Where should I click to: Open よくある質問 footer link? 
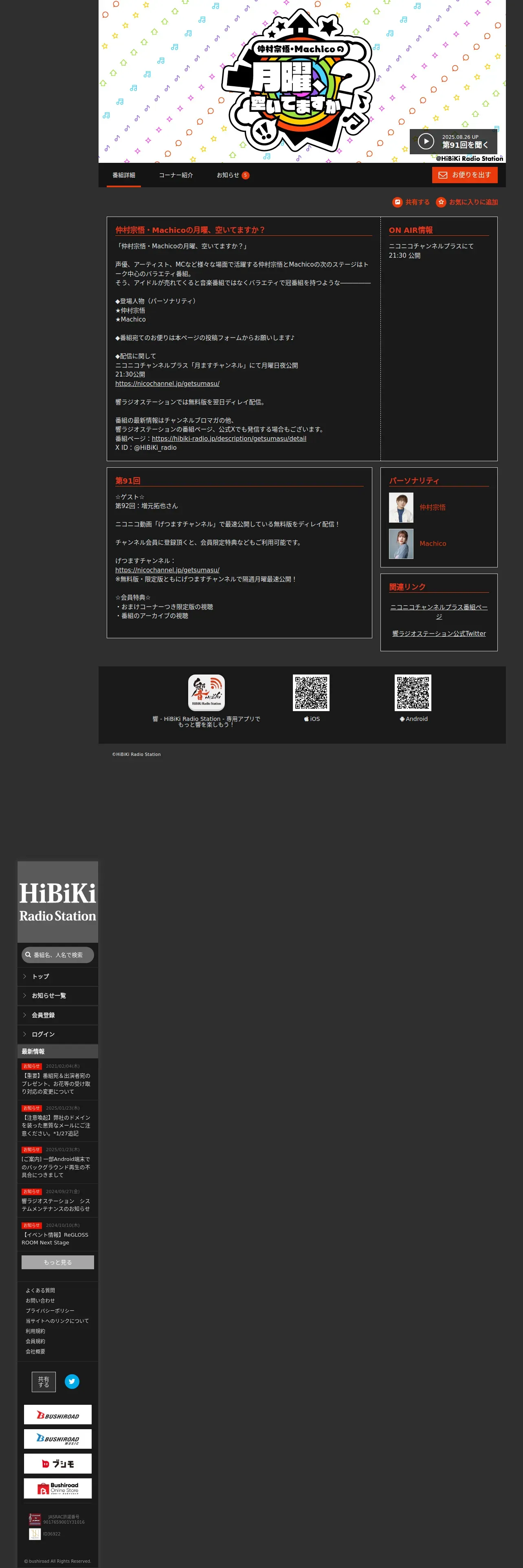coord(40,1290)
